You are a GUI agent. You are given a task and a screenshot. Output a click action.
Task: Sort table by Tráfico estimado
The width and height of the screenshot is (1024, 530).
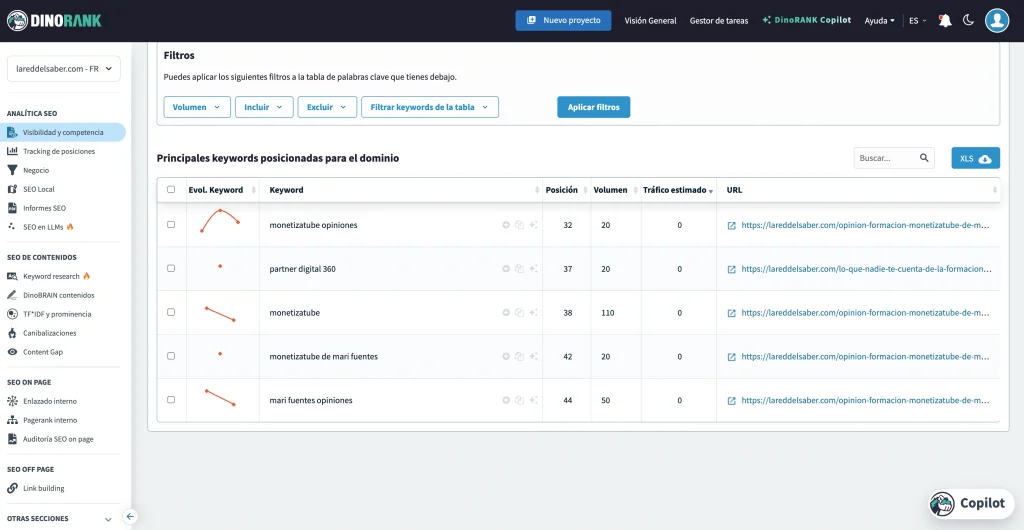[678, 190]
